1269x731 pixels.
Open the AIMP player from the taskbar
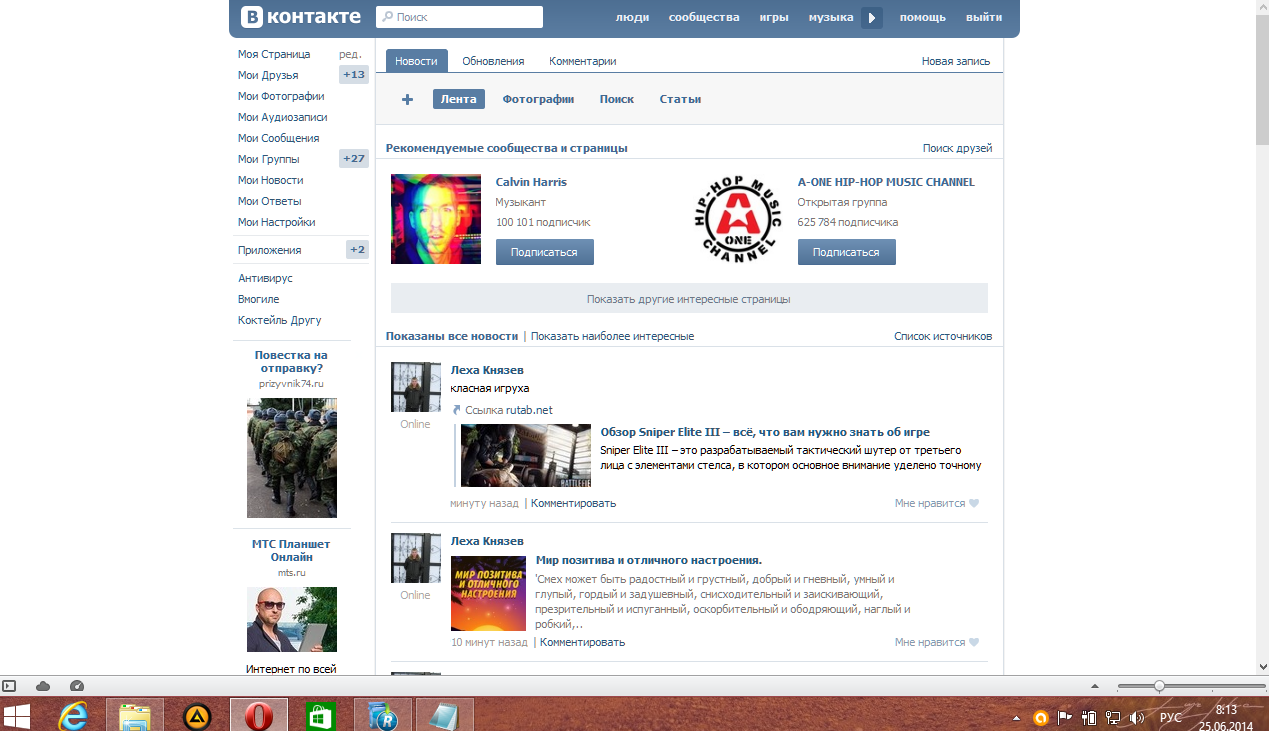point(197,716)
